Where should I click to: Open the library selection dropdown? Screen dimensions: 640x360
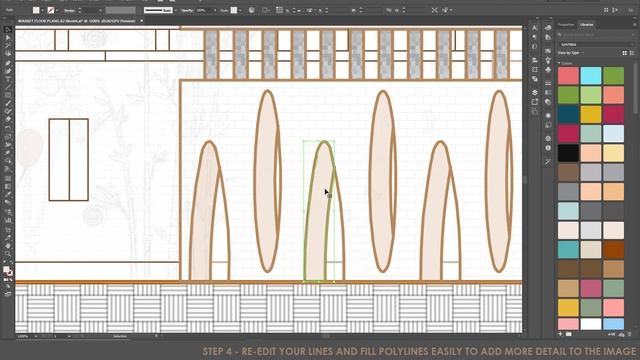(596, 44)
